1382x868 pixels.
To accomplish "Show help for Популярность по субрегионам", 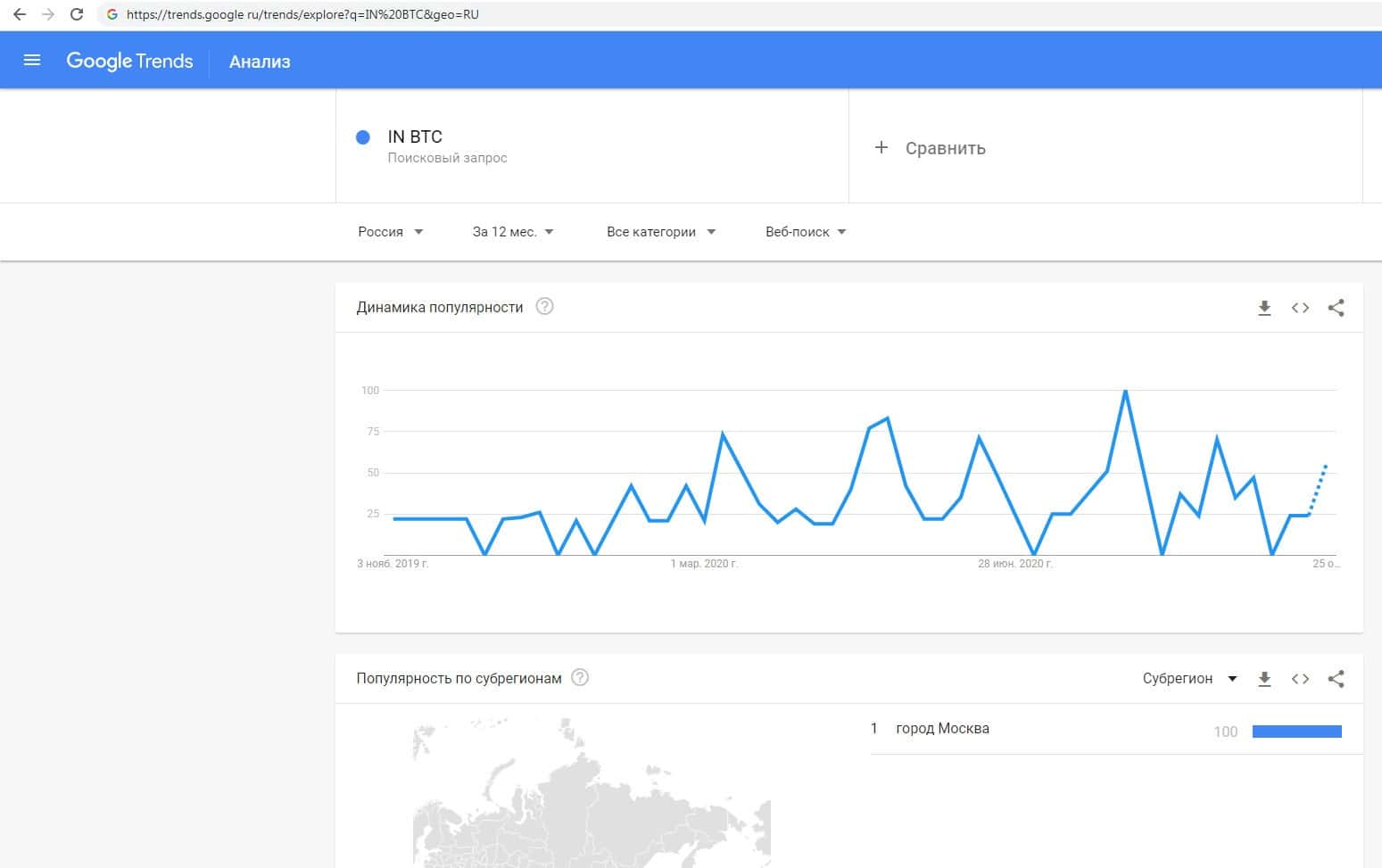I will (x=580, y=678).
